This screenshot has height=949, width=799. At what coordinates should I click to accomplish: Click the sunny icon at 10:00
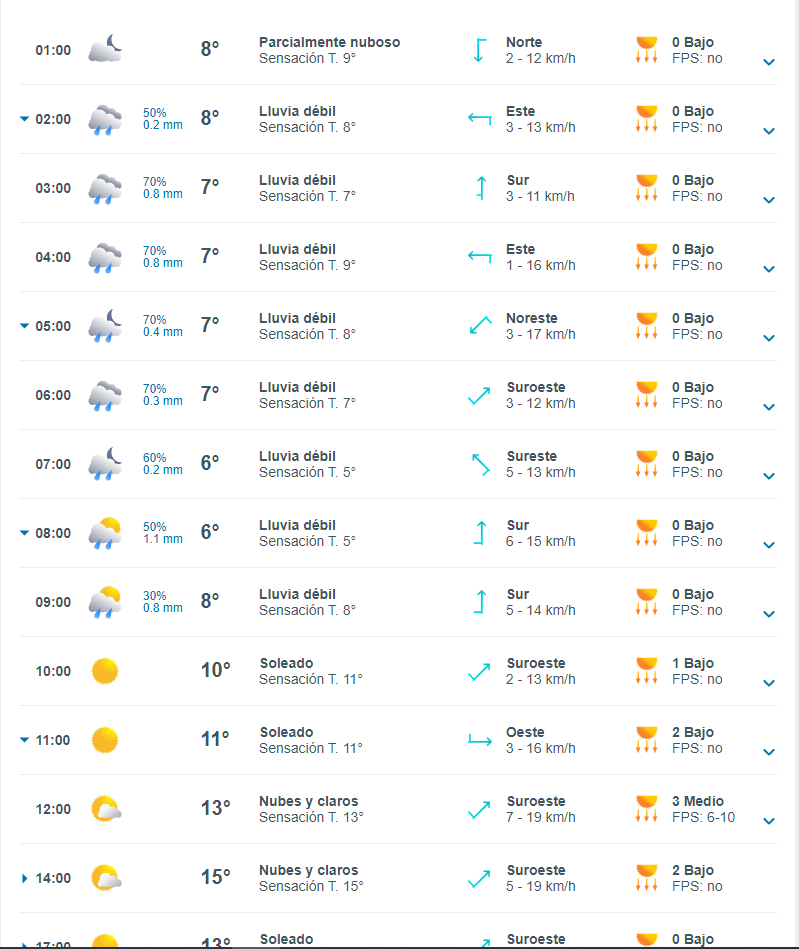point(105,671)
